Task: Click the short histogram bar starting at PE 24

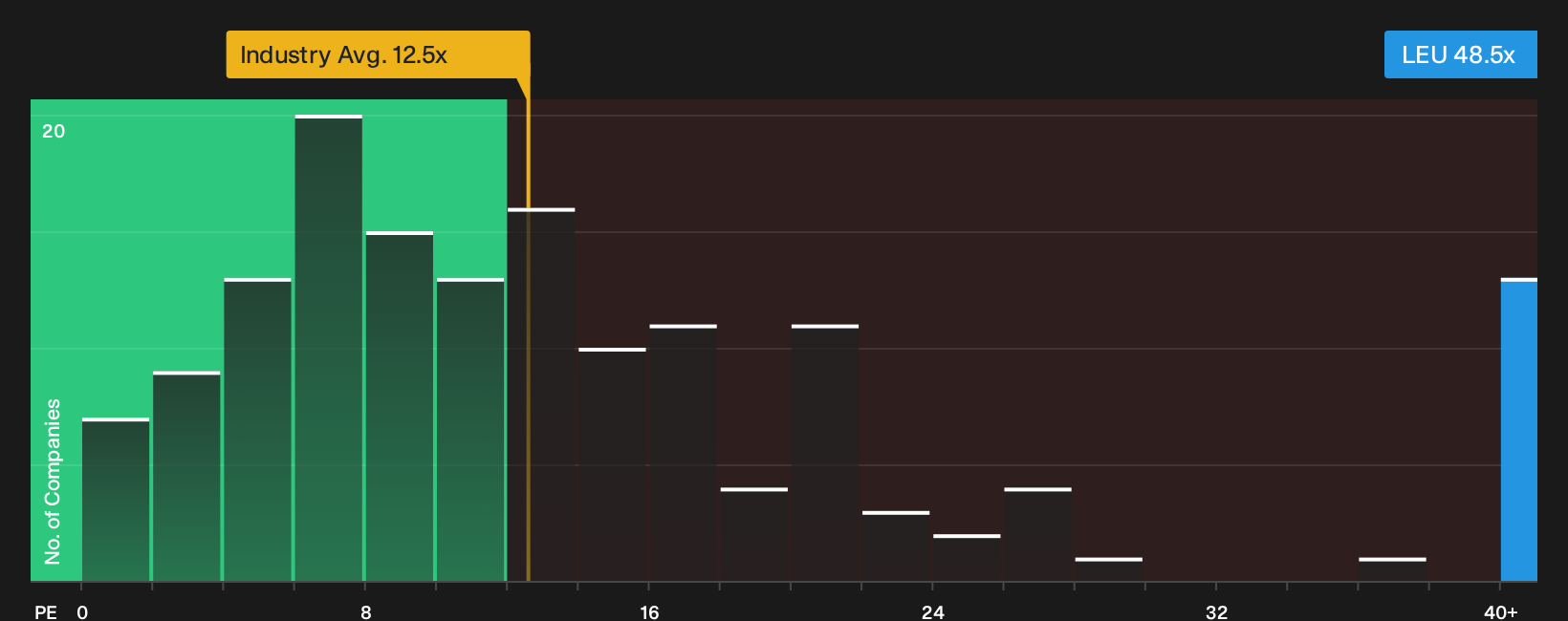Action: (x=967, y=558)
